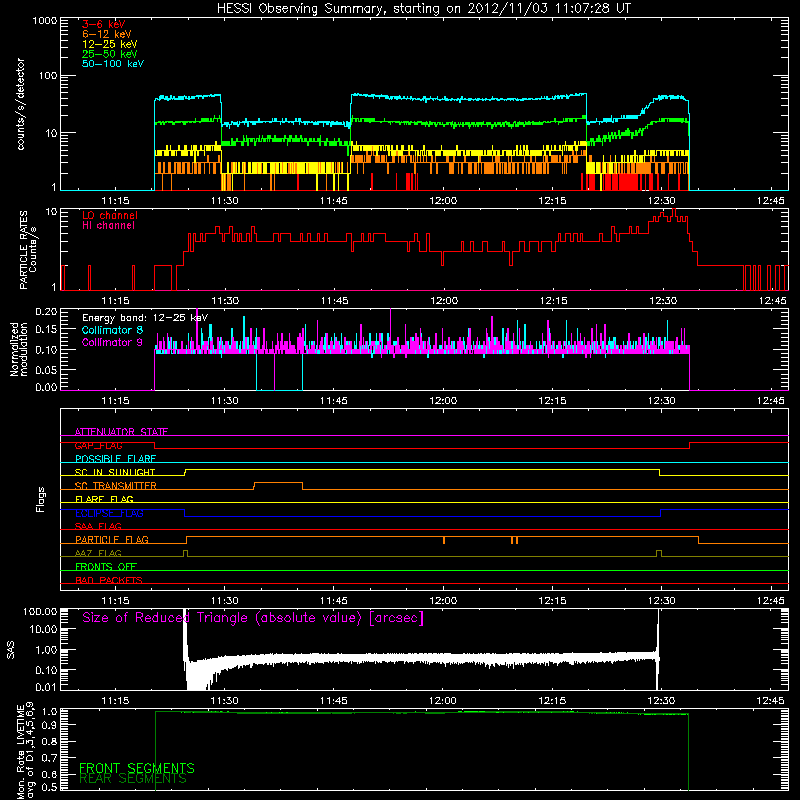Select the 50-100 keV legend label

pyautogui.click(x=113, y=63)
